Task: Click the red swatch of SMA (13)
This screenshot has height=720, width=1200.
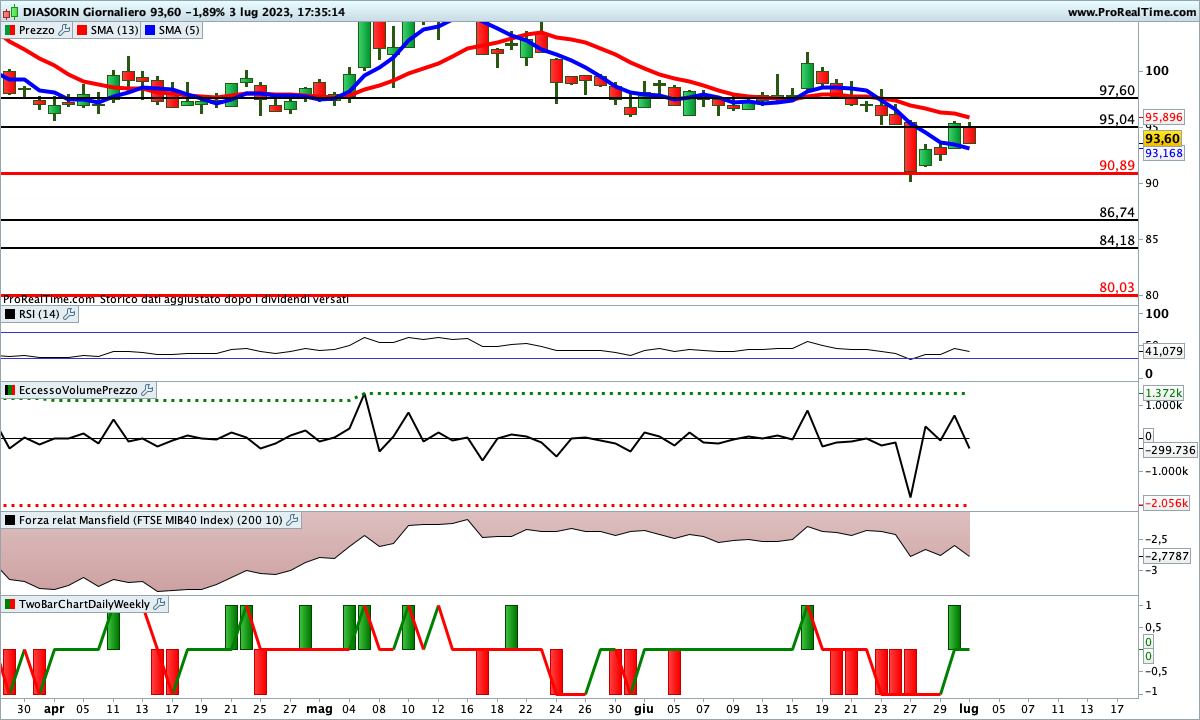Action: coord(82,30)
